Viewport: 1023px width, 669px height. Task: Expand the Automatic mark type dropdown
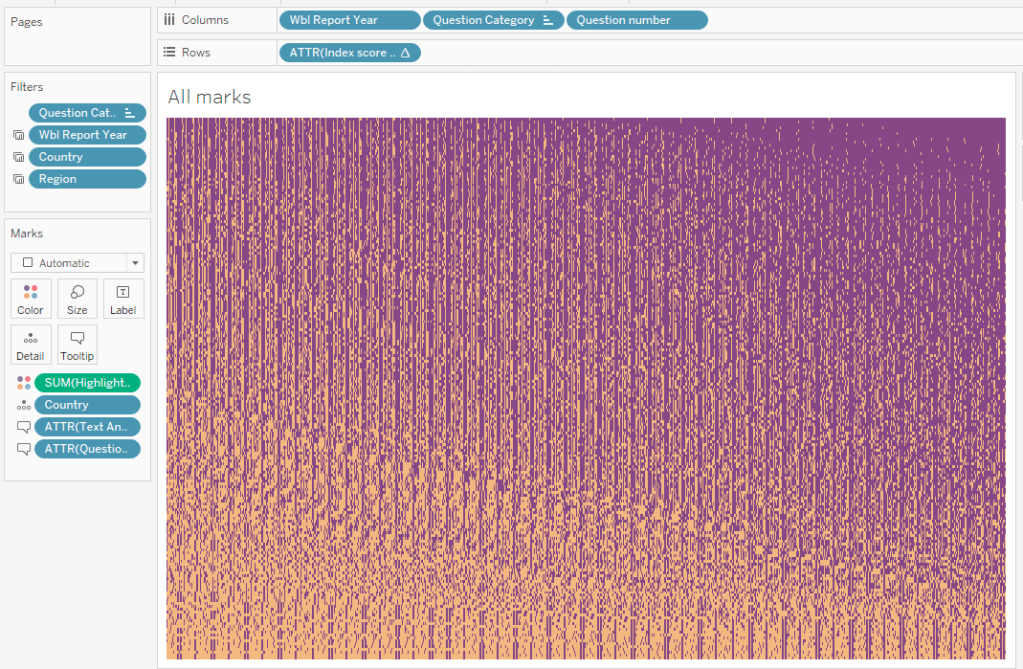click(x=135, y=263)
